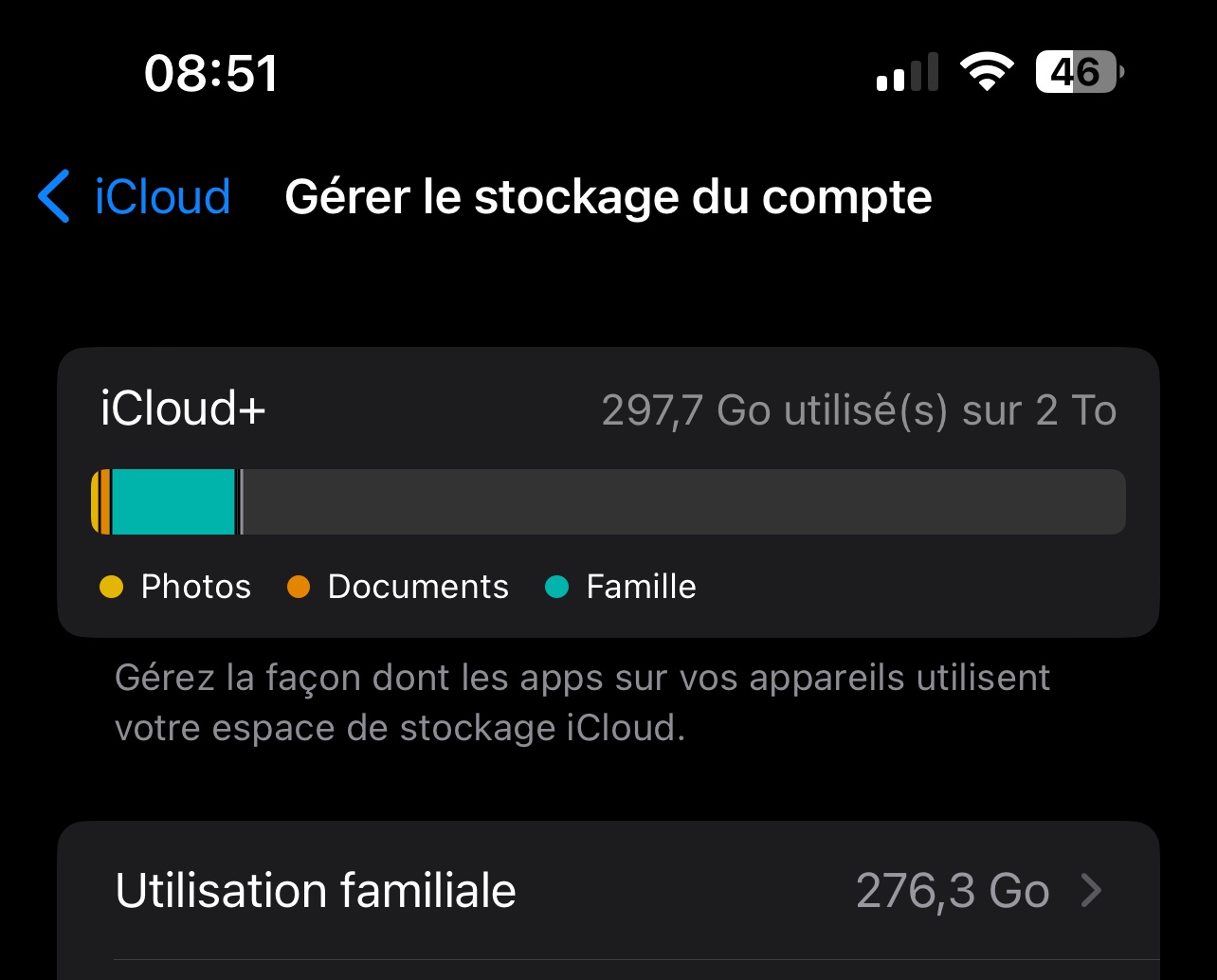Tap the iCloud+ plan heading
This screenshot has width=1217, height=980.
[x=183, y=409]
